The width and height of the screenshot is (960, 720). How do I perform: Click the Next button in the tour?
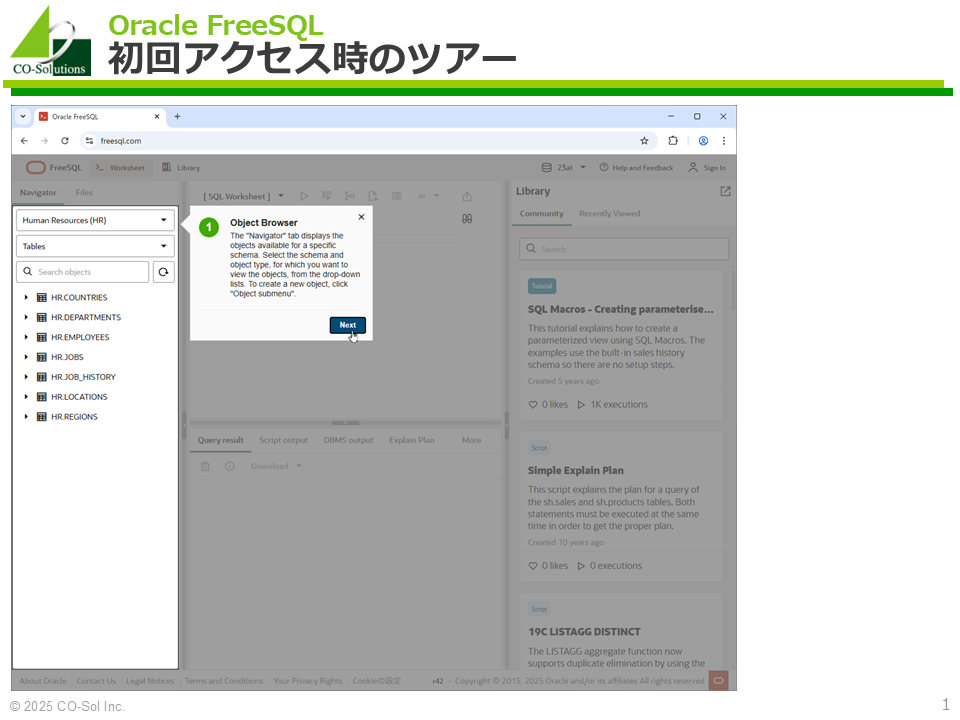347,325
